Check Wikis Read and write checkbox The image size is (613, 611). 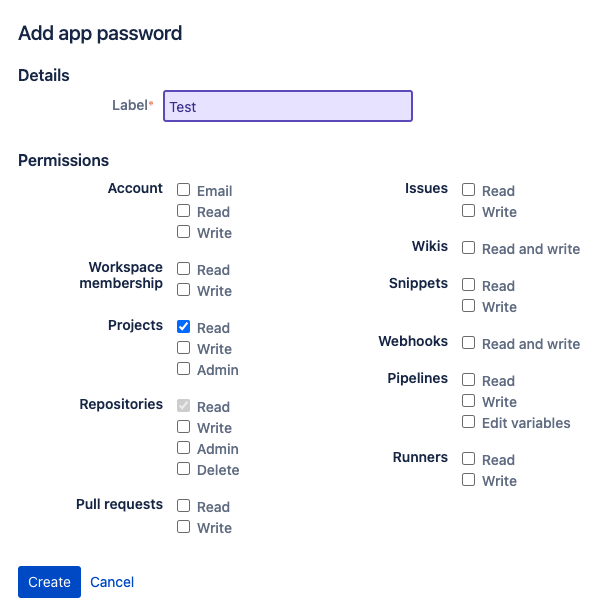click(469, 248)
